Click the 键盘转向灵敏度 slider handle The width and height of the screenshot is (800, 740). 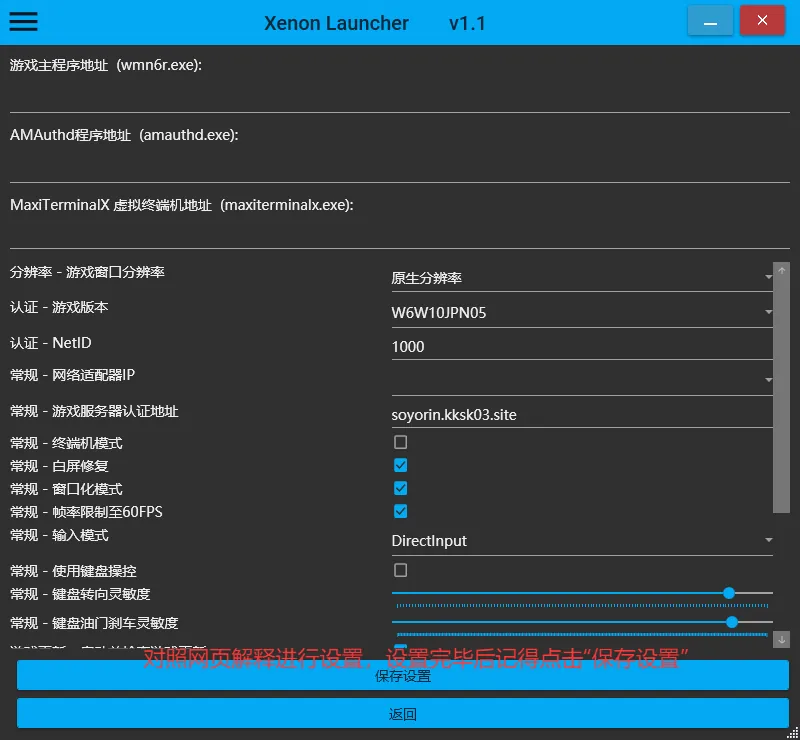[x=729, y=593]
